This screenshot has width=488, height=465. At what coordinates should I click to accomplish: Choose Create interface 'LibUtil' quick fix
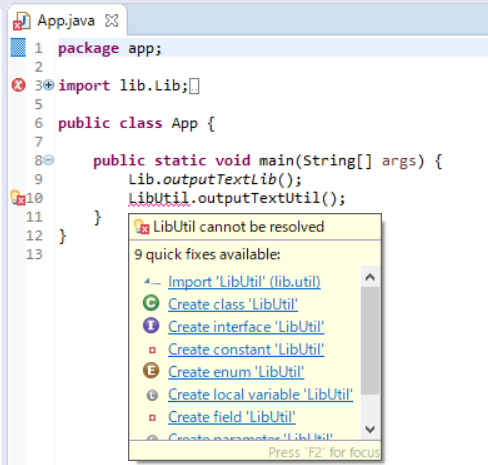246,327
